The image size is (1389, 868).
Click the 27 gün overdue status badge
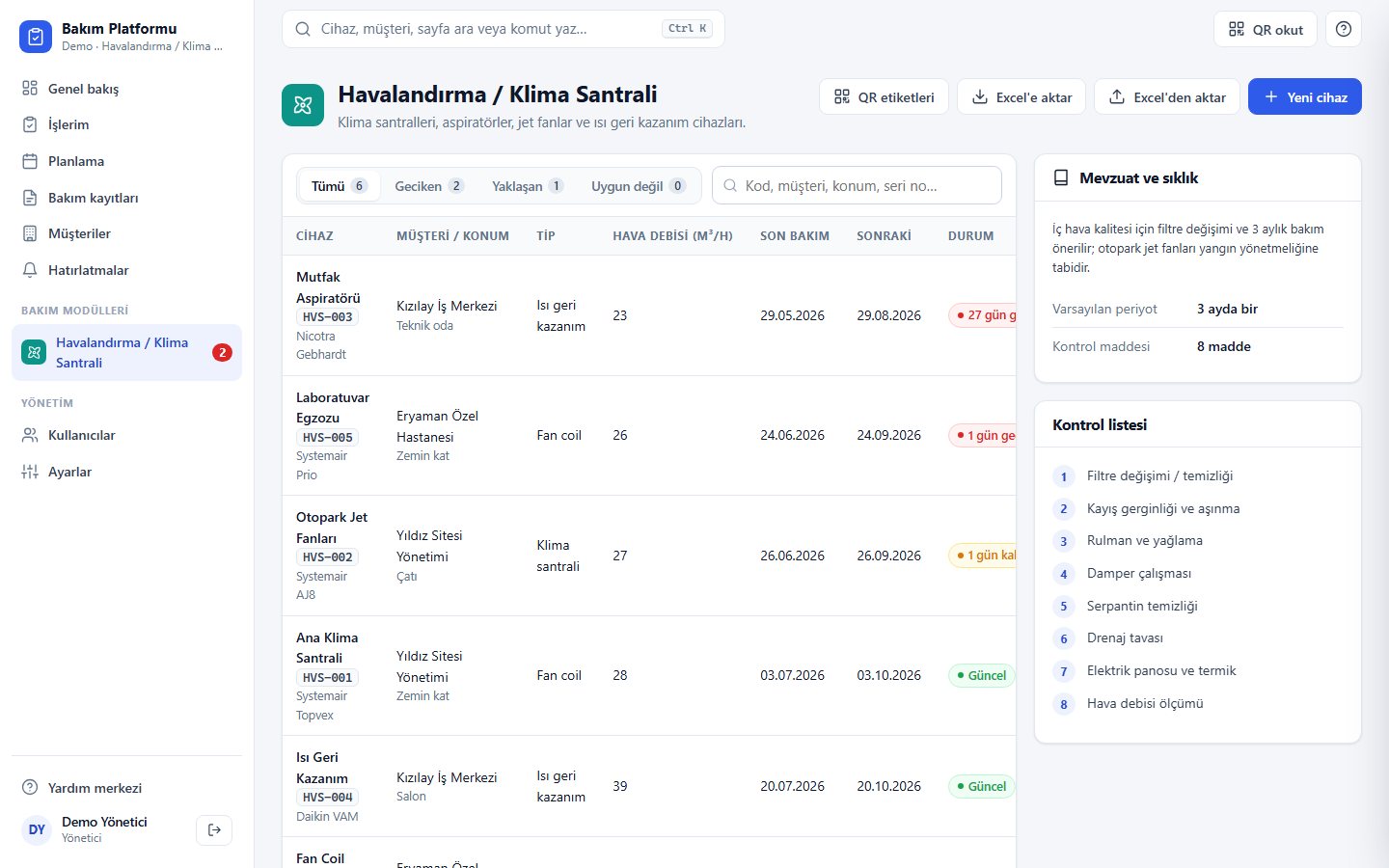coord(983,314)
